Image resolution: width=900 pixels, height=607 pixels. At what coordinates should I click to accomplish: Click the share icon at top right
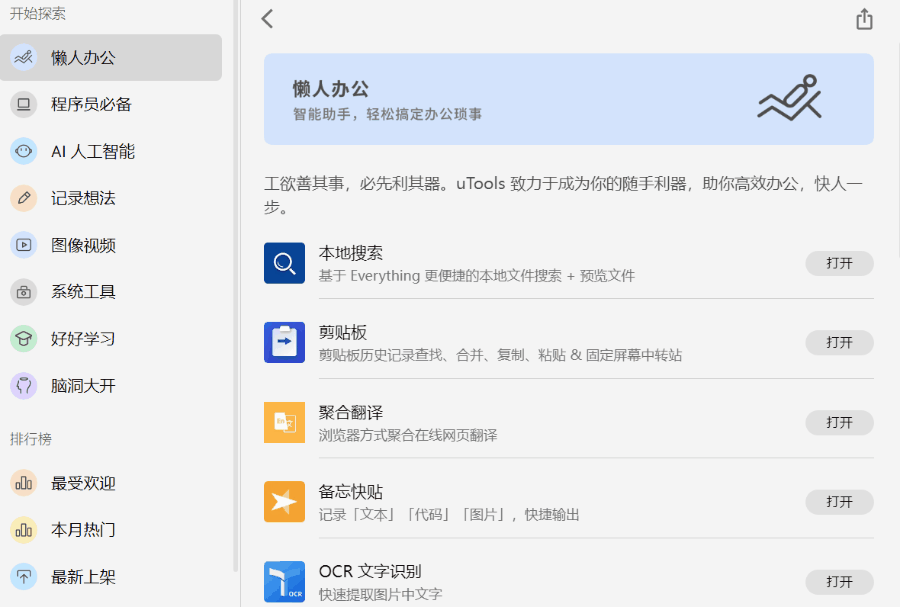click(864, 19)
